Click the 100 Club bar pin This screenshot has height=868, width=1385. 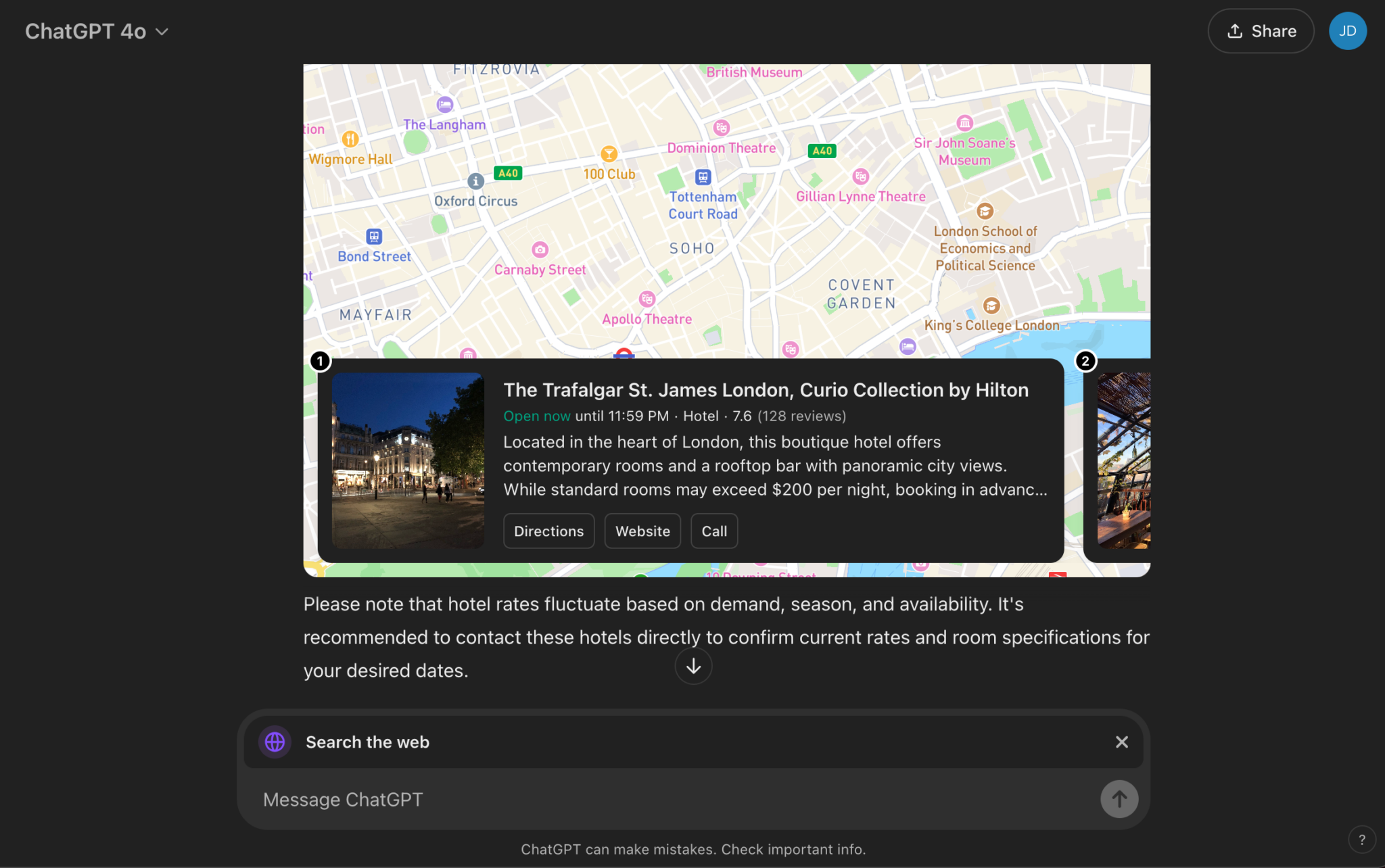609,154
